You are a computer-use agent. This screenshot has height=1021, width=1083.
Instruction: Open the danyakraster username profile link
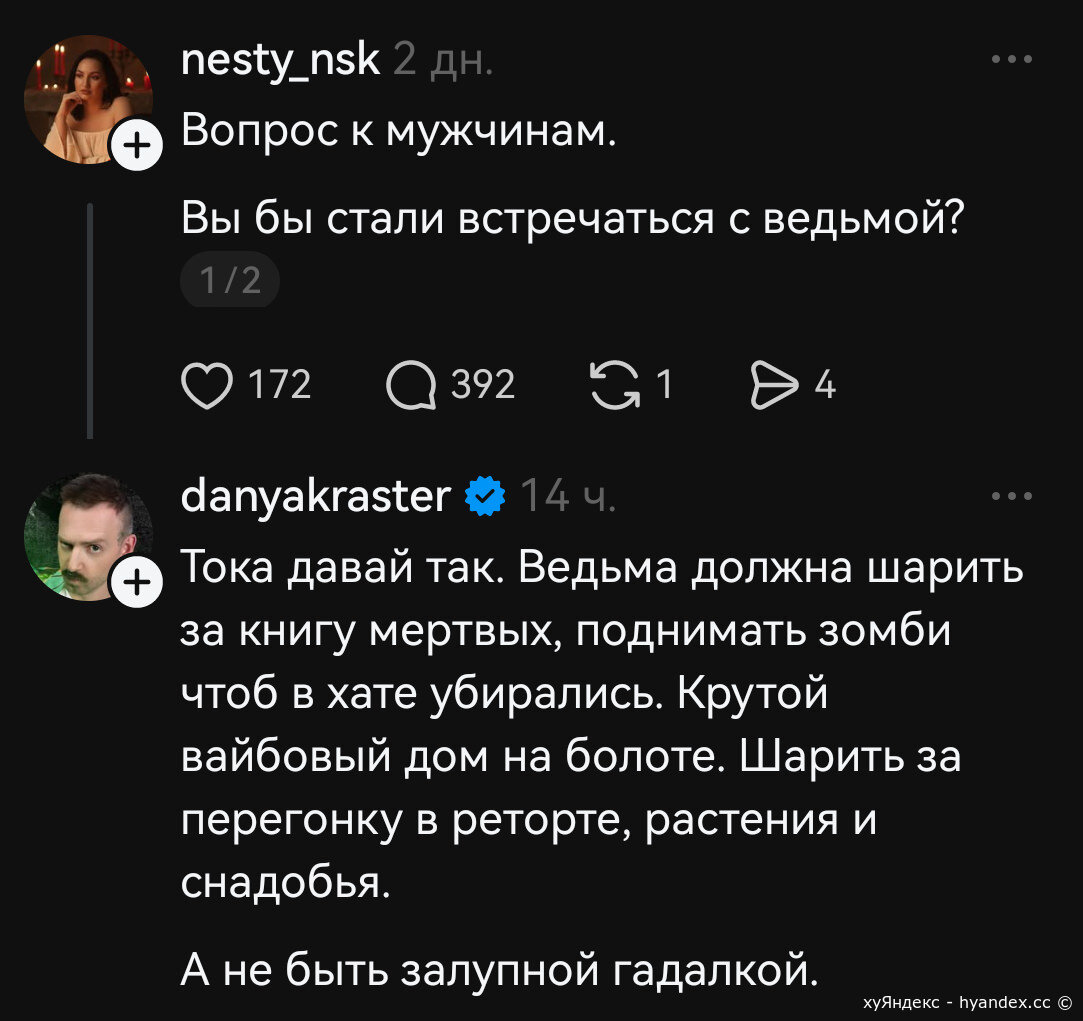pyautogui.click(x=317, y=496)
